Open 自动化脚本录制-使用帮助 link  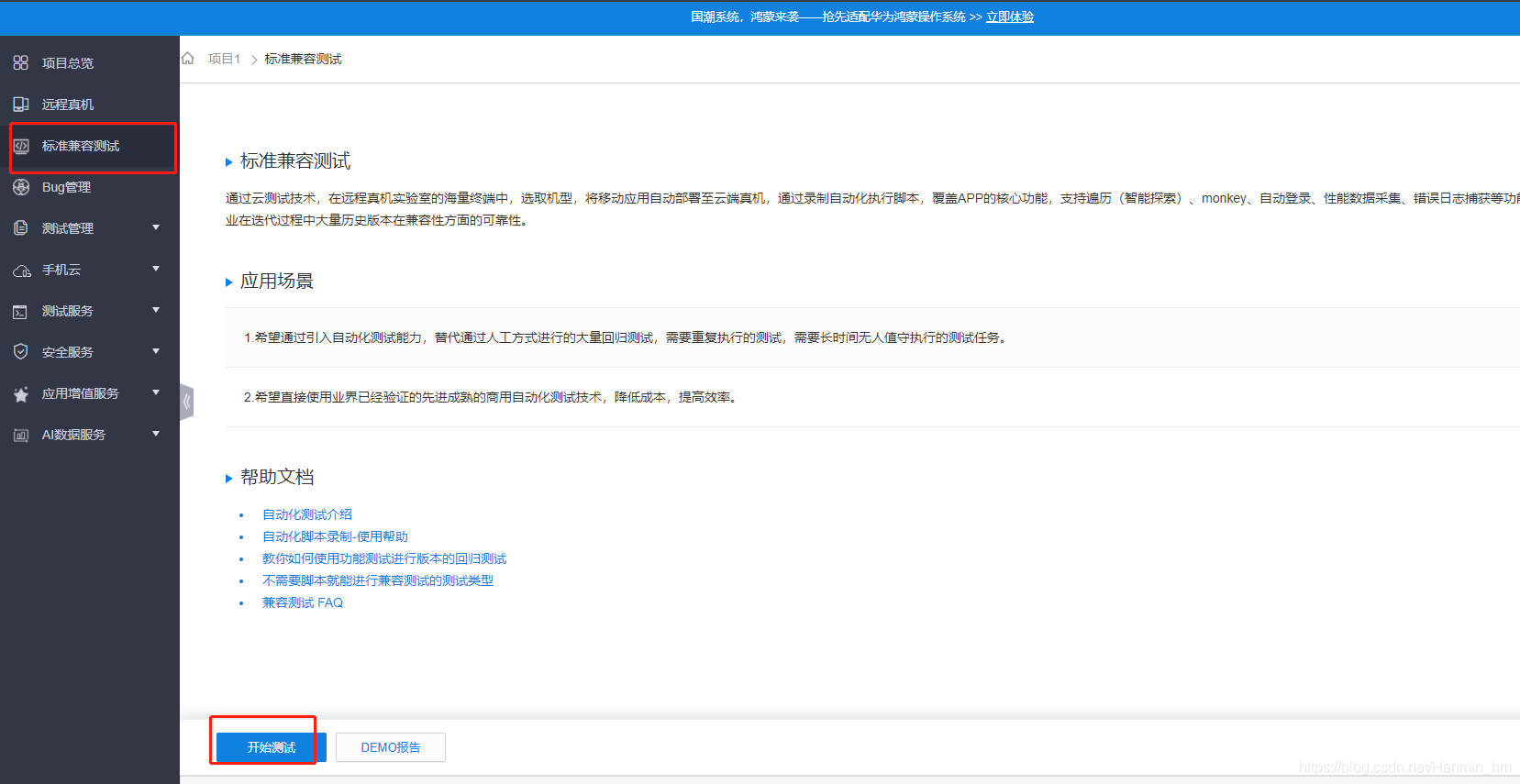coord(335,536)
